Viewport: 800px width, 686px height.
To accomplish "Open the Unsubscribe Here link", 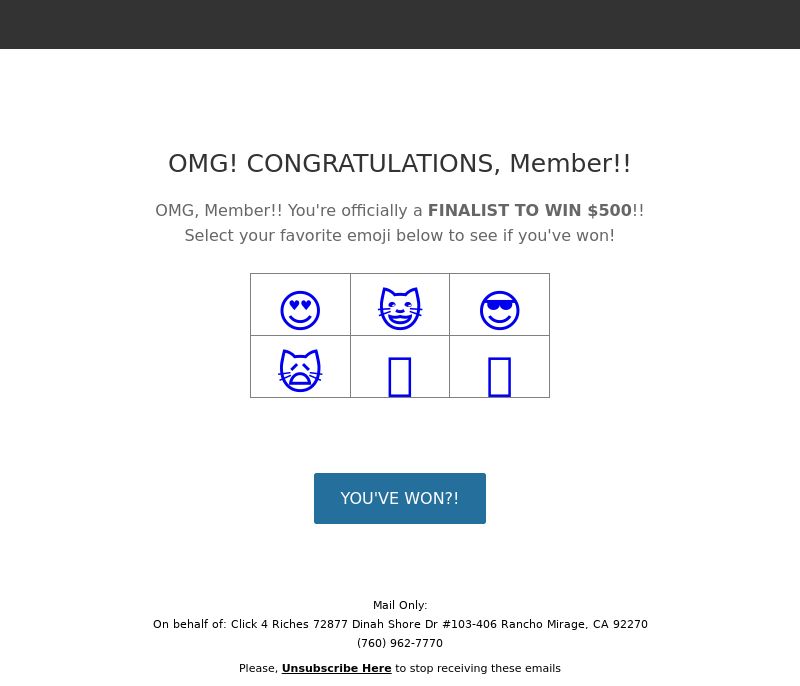I will pyautogui.click(x=336, y=669).
